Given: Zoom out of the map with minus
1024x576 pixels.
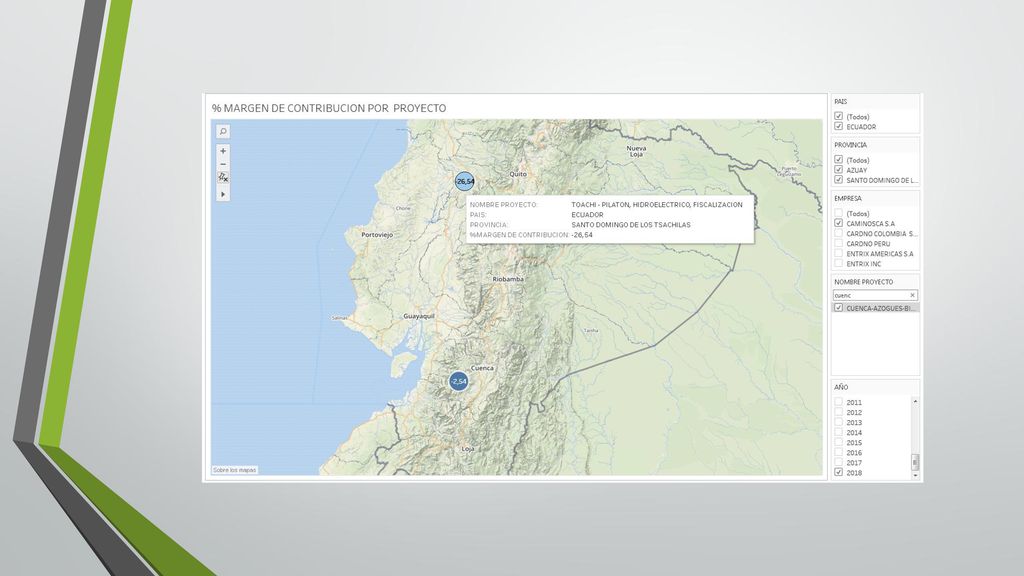Looking at the screenshot, I should 223,164.
